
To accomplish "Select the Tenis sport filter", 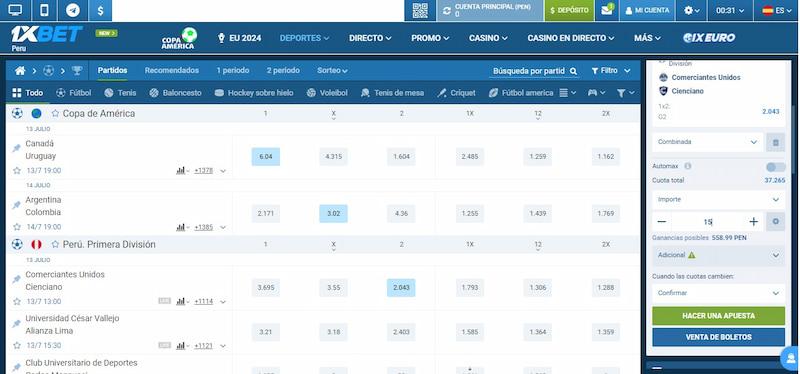I will coord(120,93).
